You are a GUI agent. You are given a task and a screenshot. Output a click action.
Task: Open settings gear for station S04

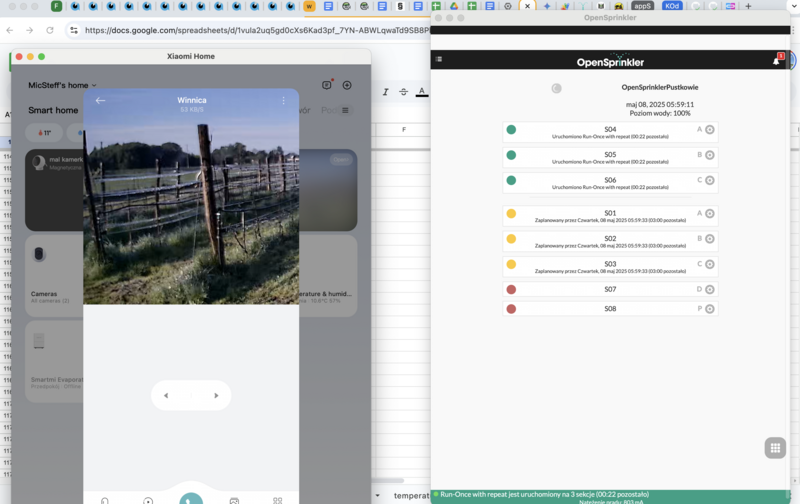710,130
